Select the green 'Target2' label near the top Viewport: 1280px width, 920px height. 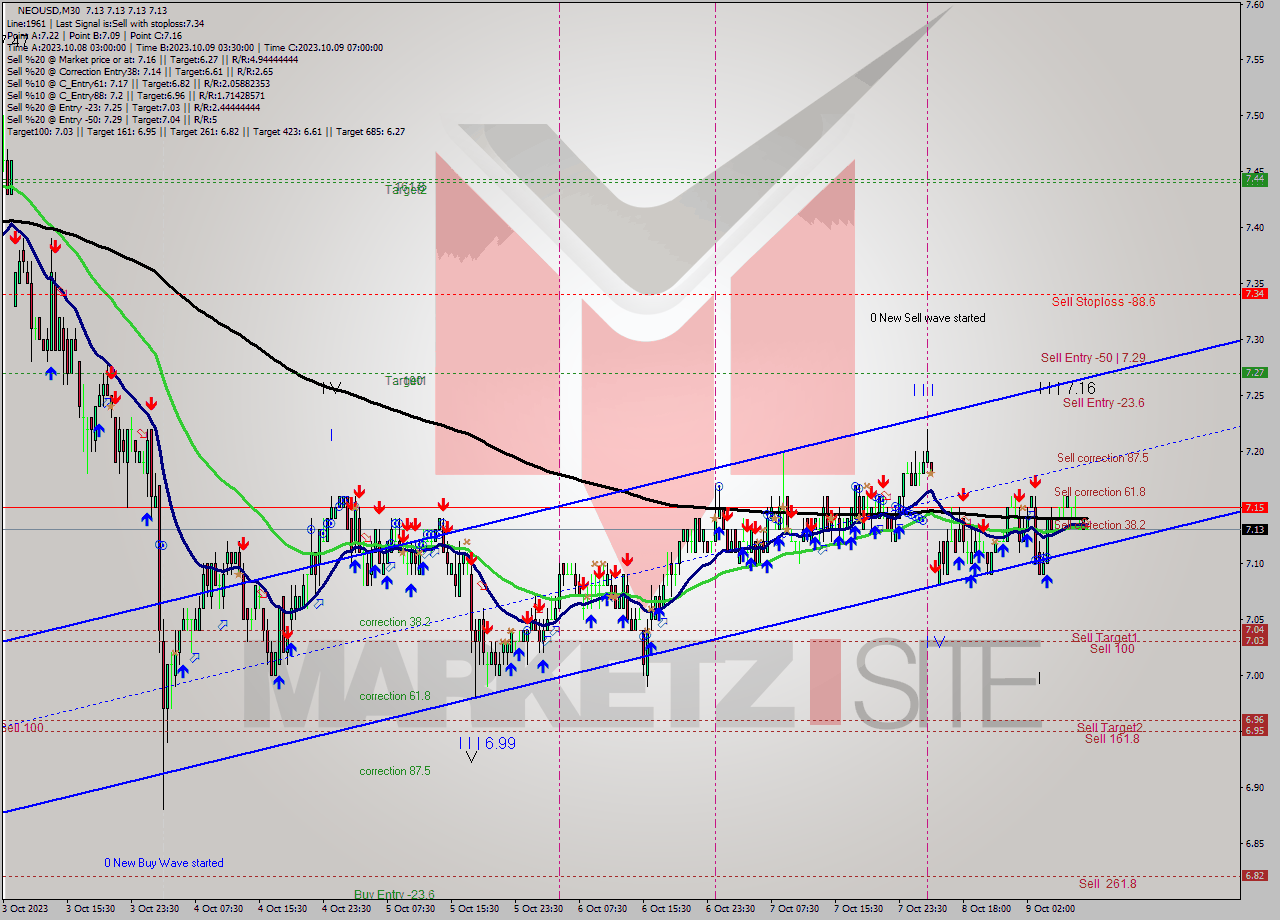click(406, 189)
